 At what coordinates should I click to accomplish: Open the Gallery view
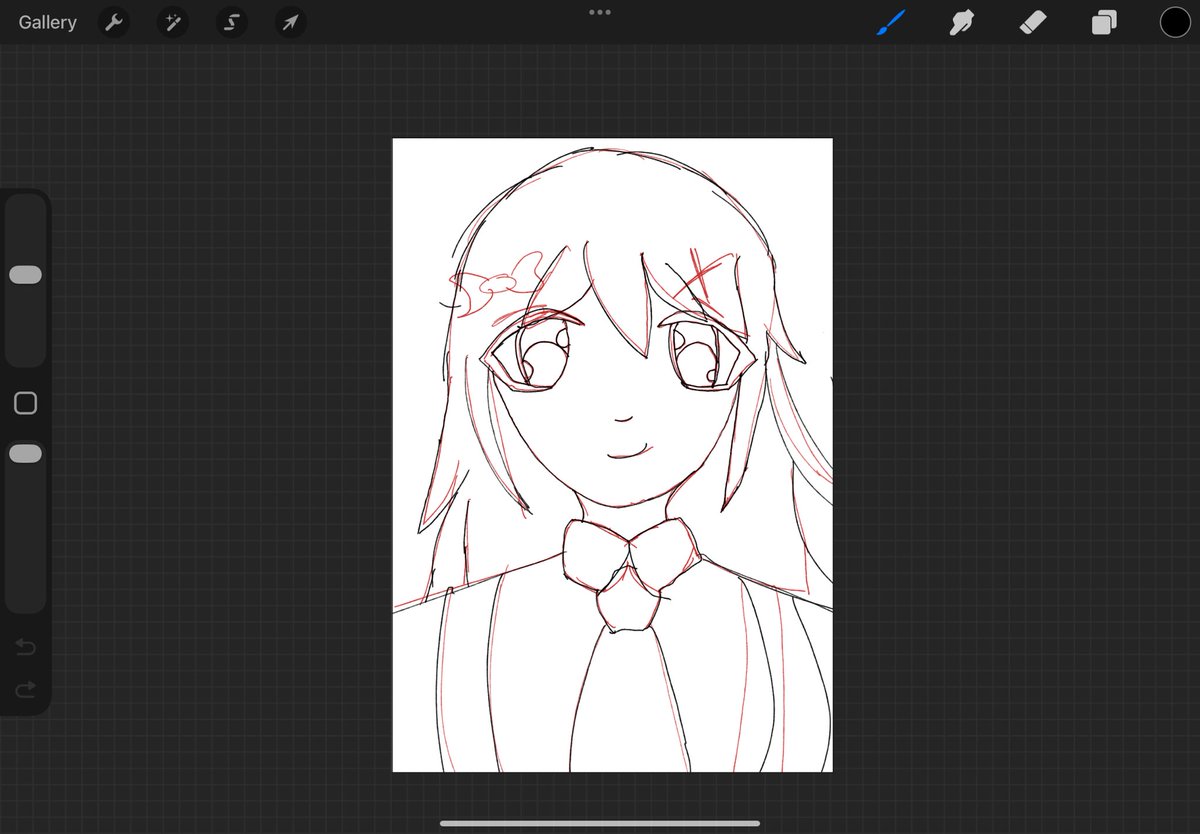tap(47, 22)
